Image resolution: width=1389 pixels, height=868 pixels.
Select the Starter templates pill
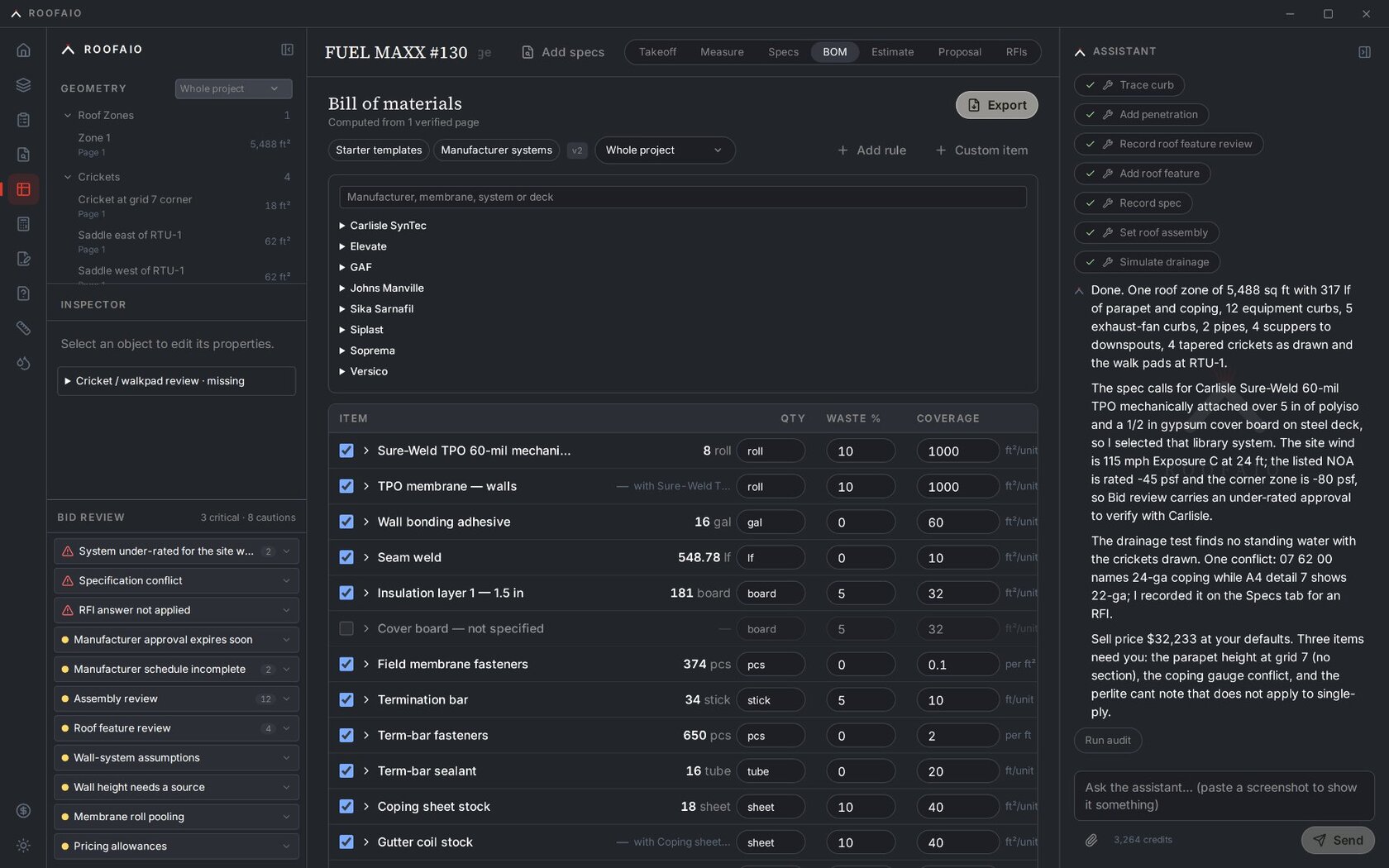[379, 150]
